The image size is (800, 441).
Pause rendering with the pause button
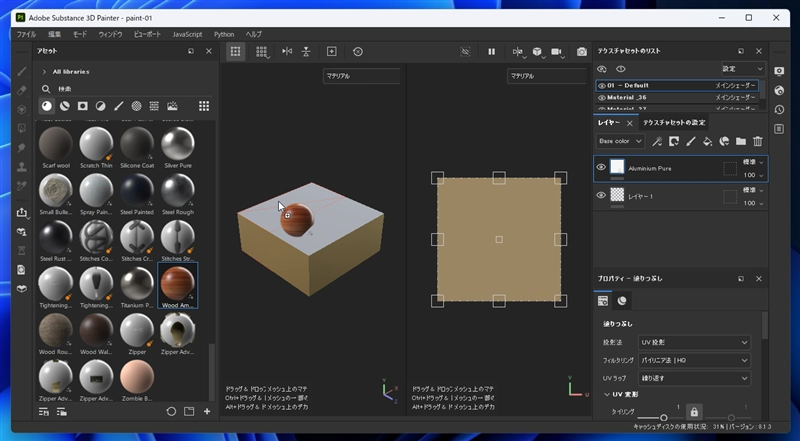pos(491,52)
